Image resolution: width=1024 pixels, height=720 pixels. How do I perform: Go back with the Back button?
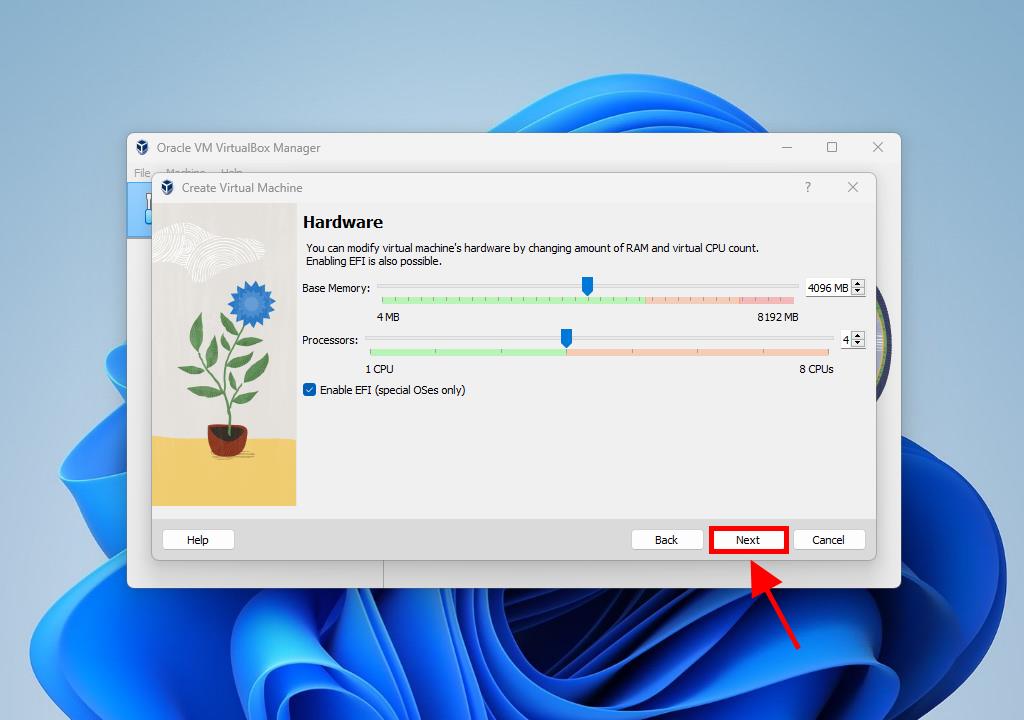point(666,540)
